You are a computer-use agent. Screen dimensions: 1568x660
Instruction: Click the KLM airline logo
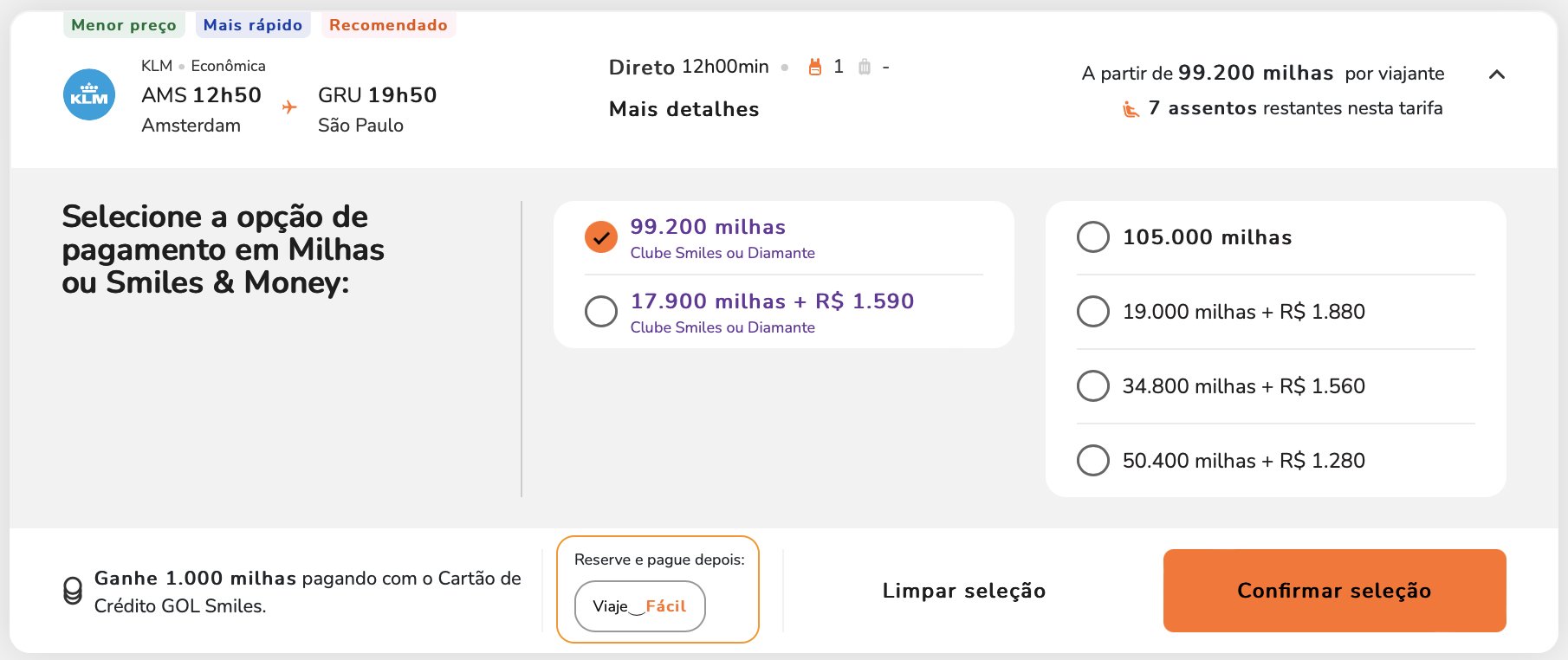tap(89, 94)
